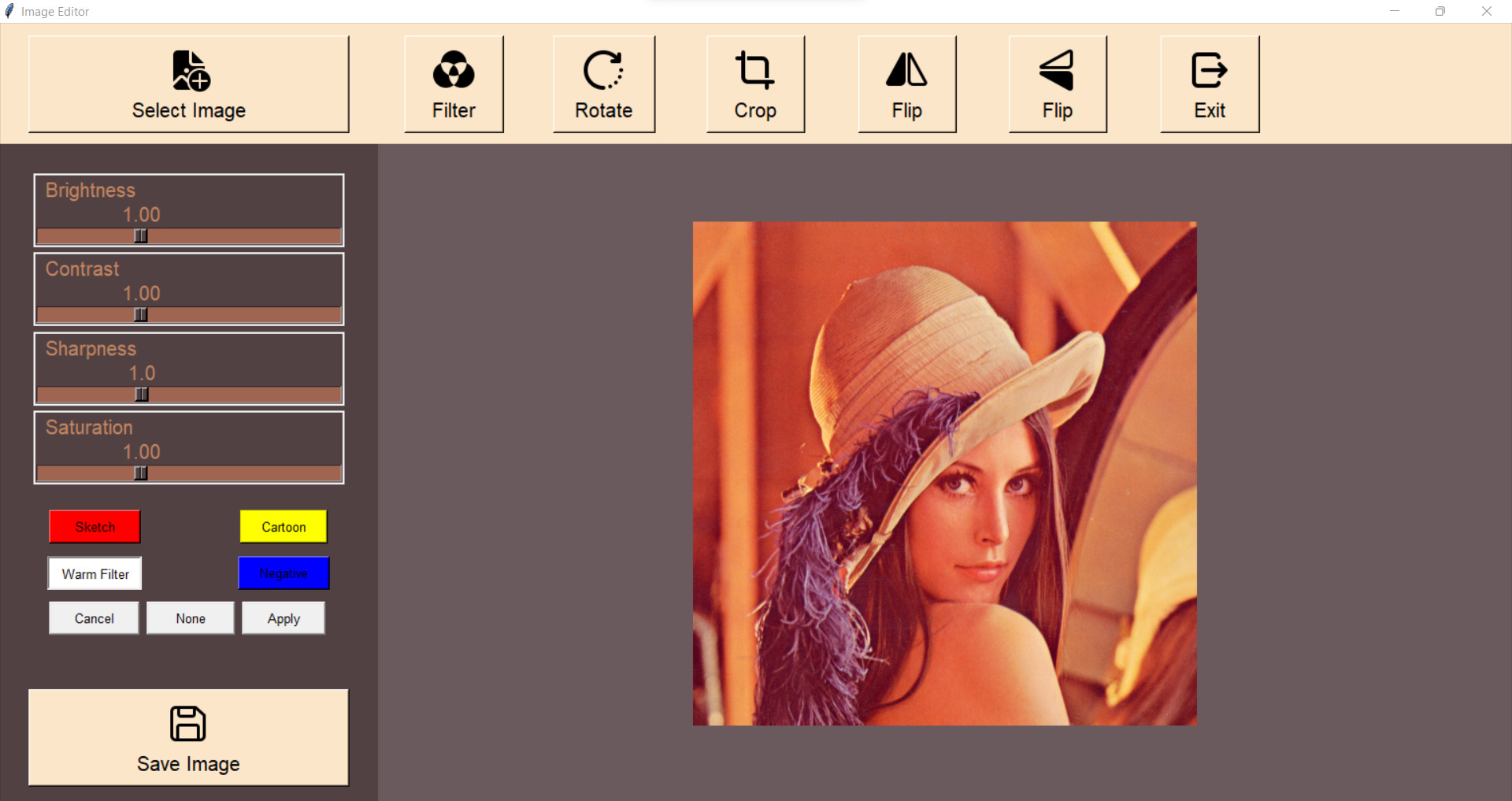
Task: Click the Saturation slider handle
Action: (140, 473)
